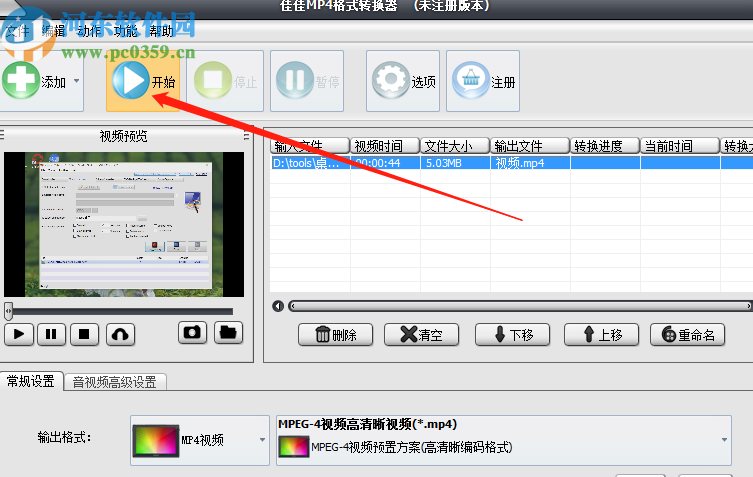The height and width of the screenshot is (477, 753).
Task: Click the 视频.mp4 output file cell
Action: [530, 163]
